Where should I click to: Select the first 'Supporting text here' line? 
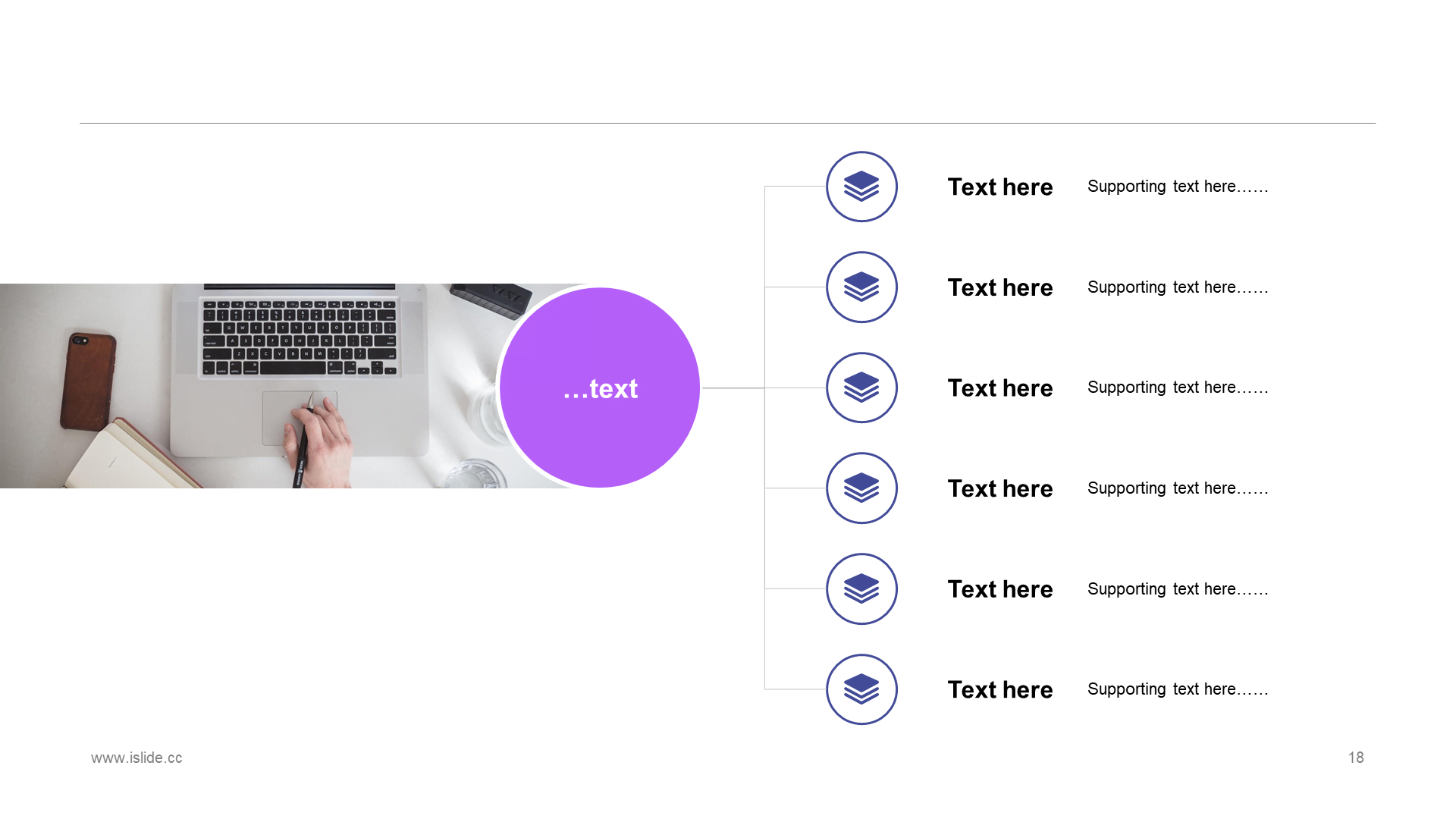pyautogui.click(x=1178, y=187)
